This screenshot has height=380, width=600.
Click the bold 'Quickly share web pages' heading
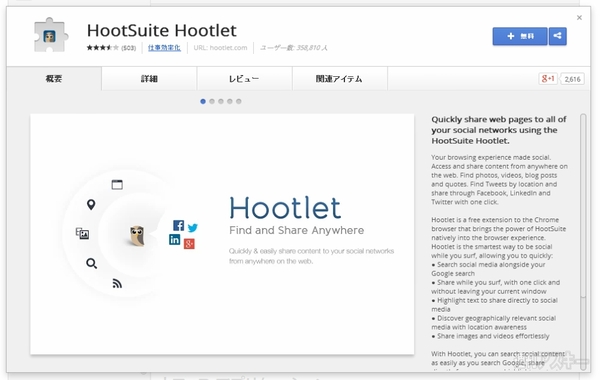499,130
